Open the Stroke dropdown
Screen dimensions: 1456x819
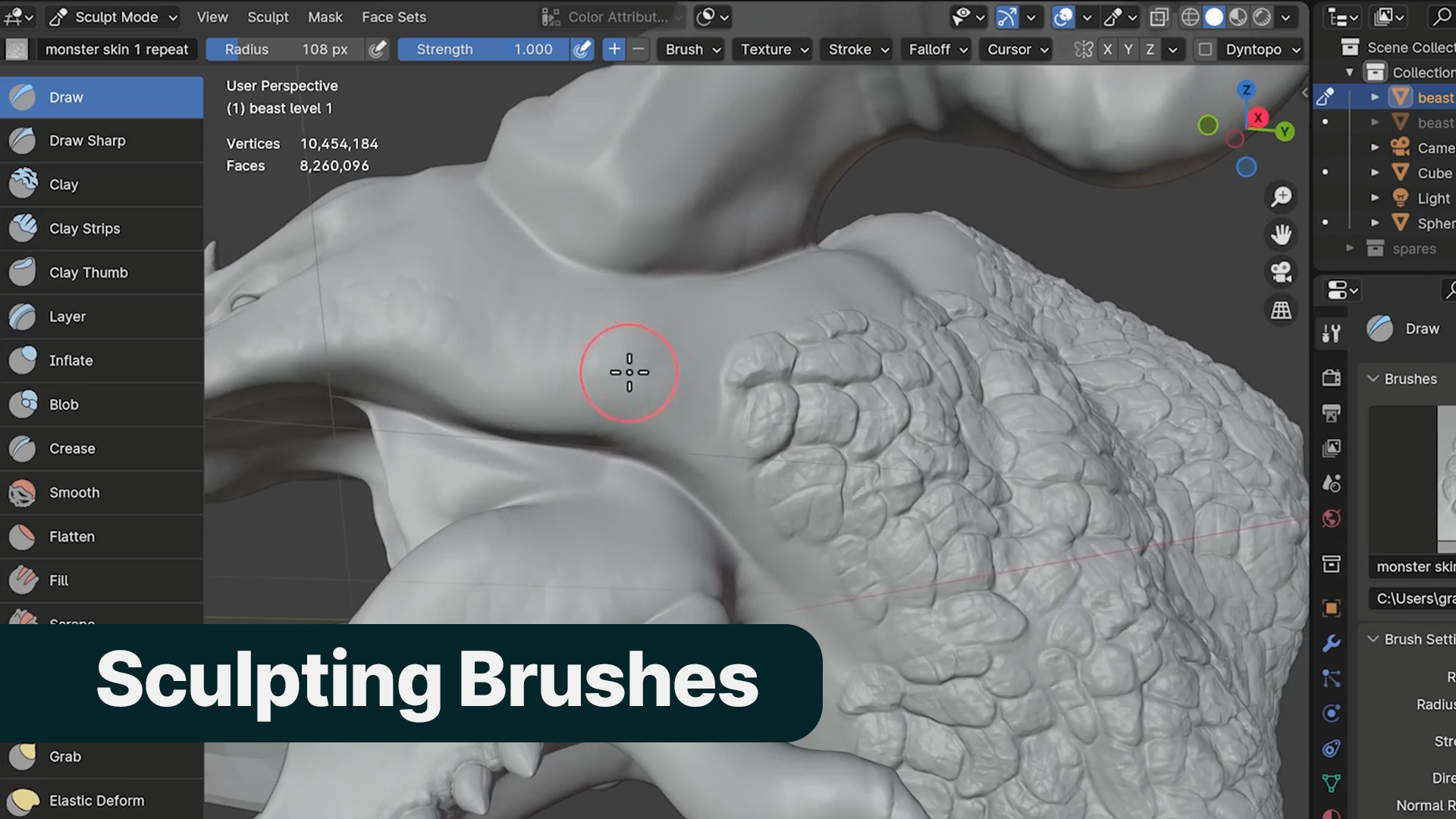[x=858, y=49]
